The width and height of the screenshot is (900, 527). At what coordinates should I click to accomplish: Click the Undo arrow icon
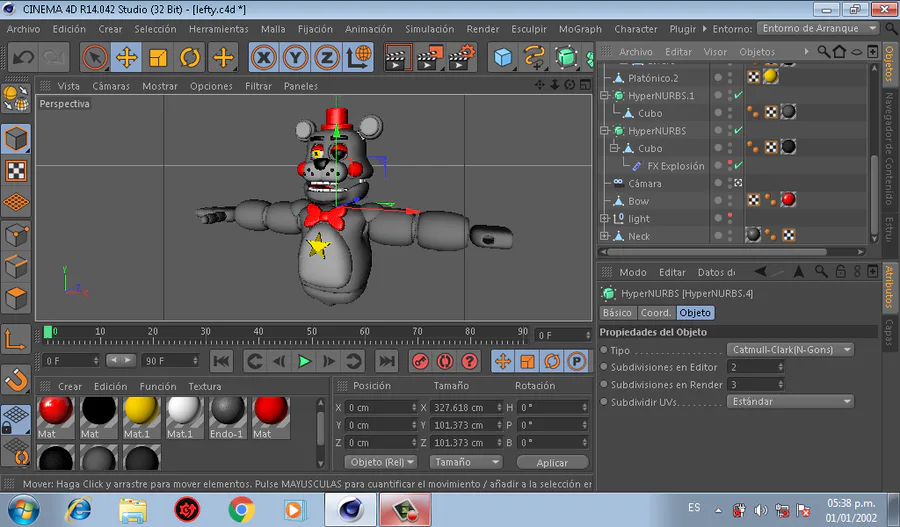point(23,58)
